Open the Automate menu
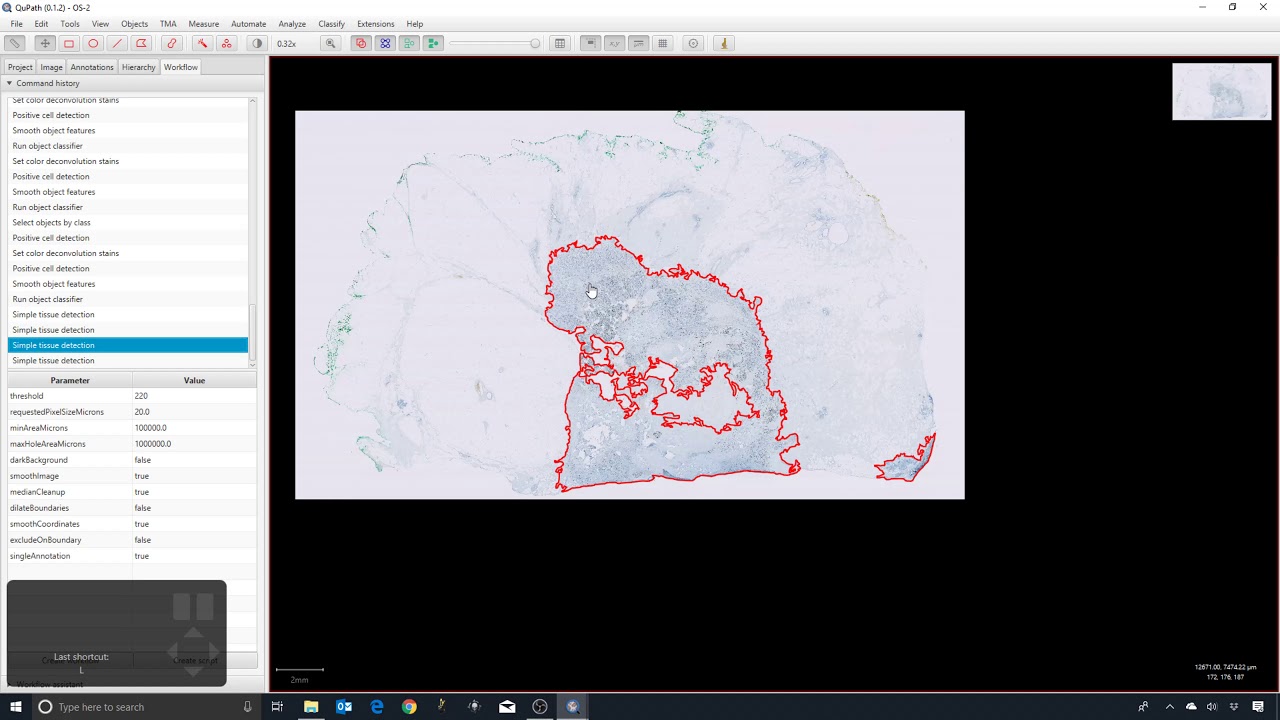This screenshot has height=720, width=1280. tap(248, 24)
